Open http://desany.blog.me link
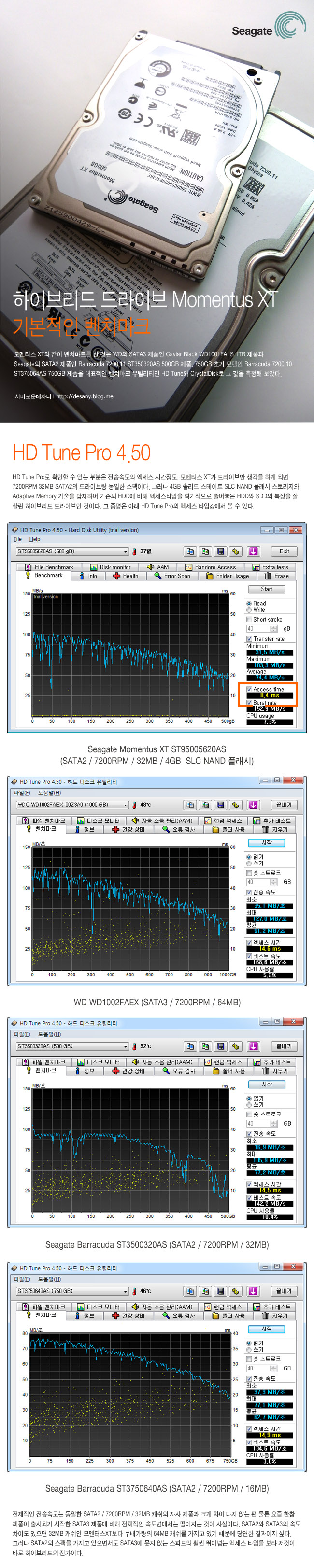This screenshot has width=314, height=1568. 85,396
